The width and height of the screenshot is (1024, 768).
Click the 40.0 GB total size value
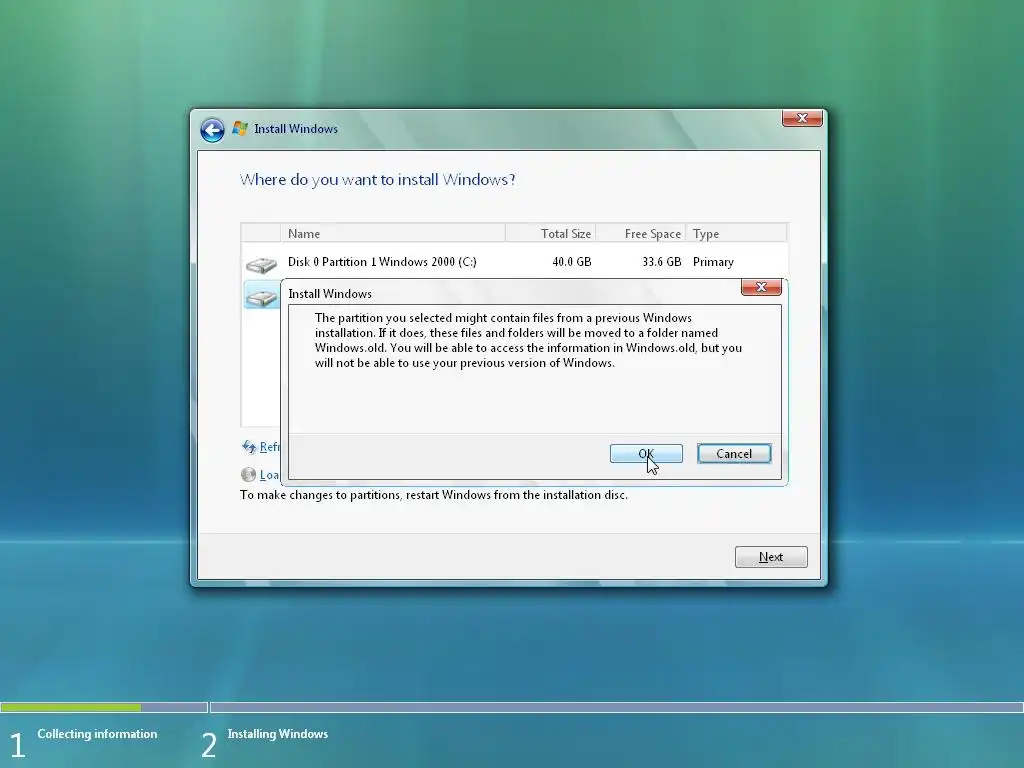571,262
